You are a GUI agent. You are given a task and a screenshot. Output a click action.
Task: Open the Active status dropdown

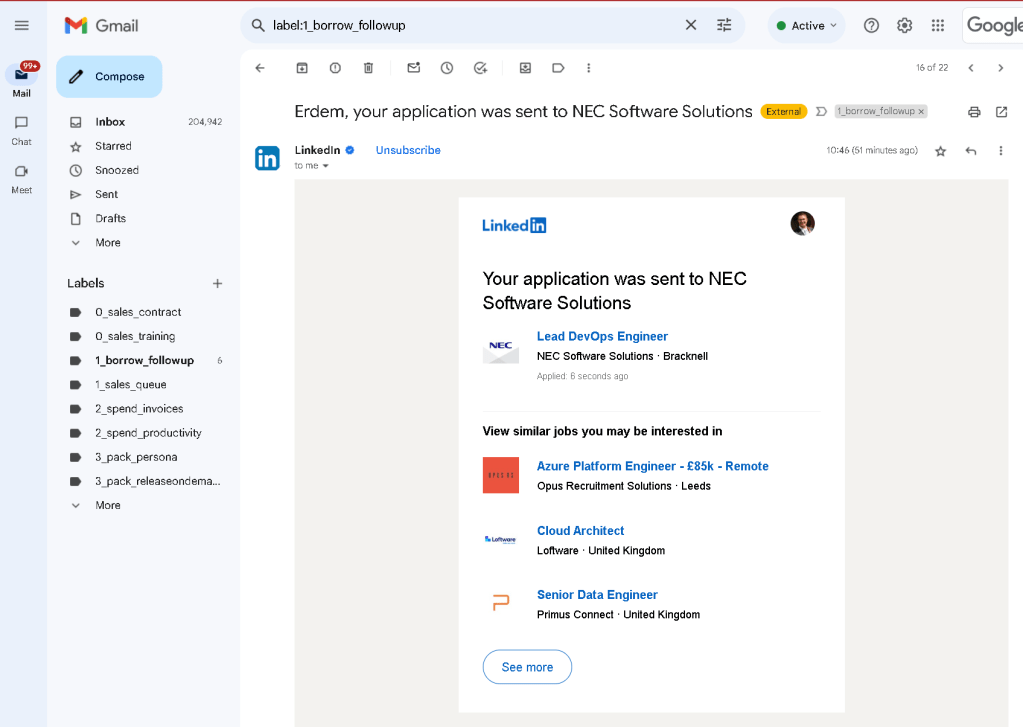806,25
